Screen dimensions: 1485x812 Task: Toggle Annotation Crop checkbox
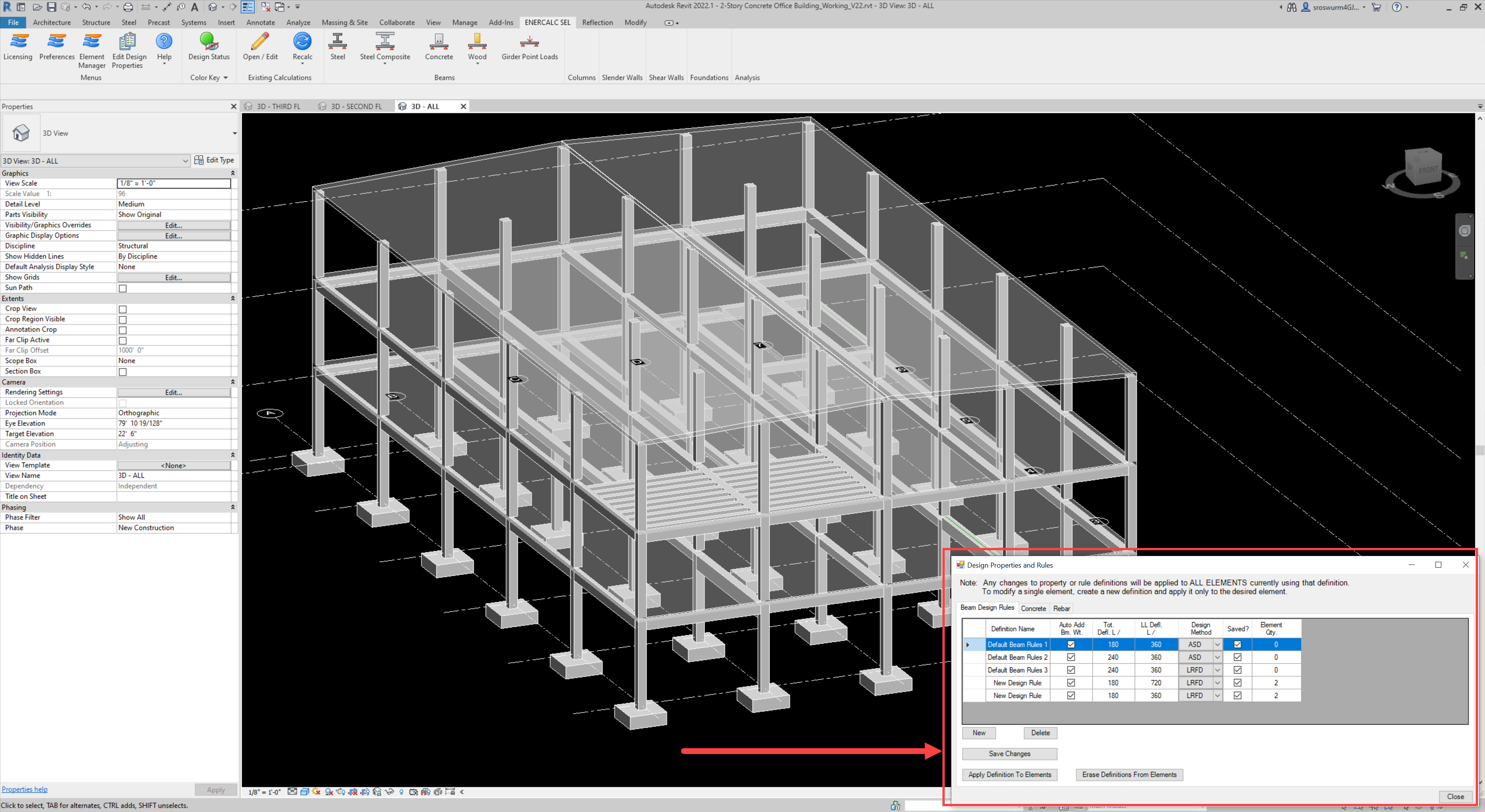[x=123, y=330]
